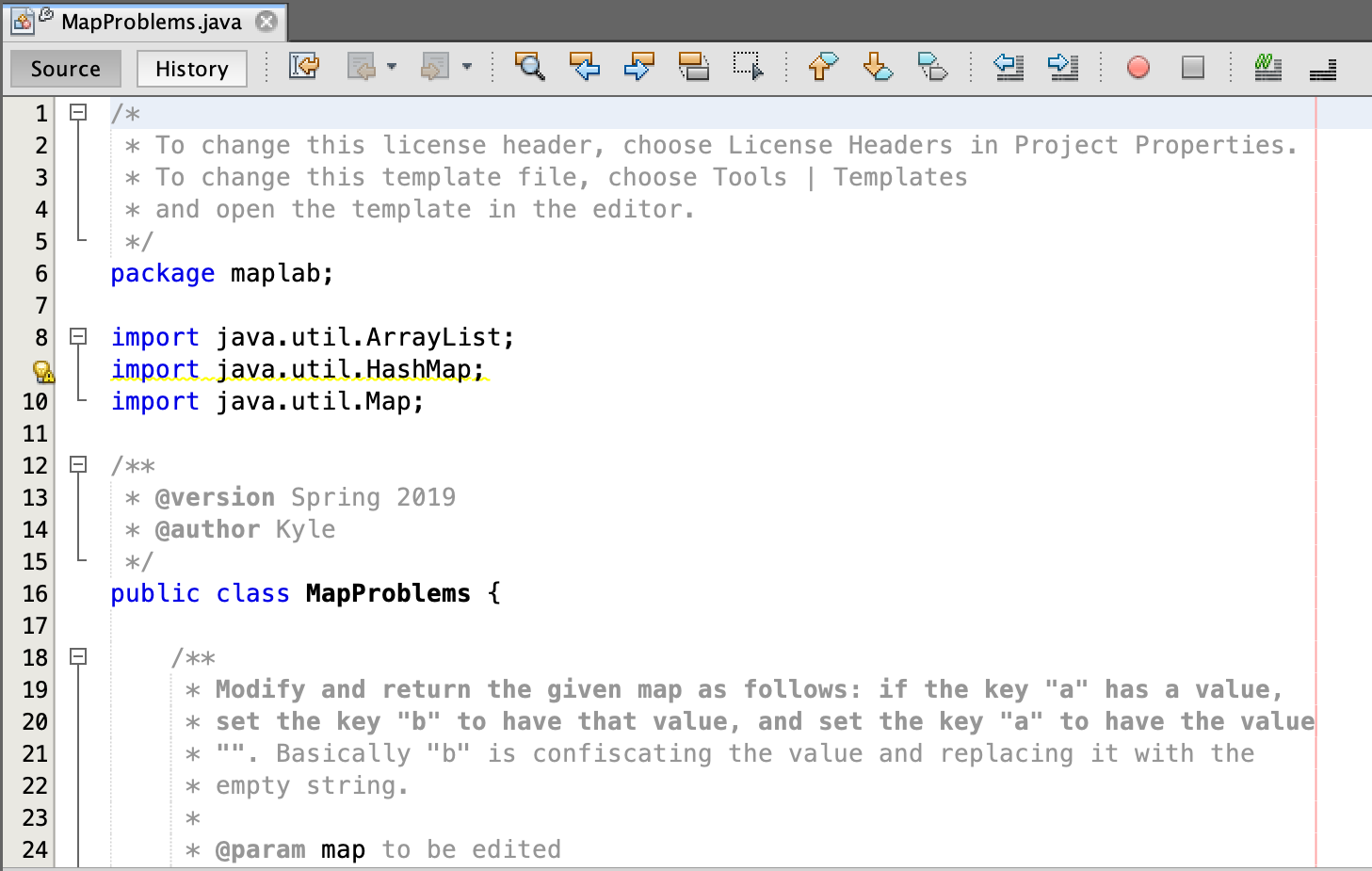Click the 'and open the template in the editor.' line
This screenshot has width=1372, height=871.
[411, 209]
